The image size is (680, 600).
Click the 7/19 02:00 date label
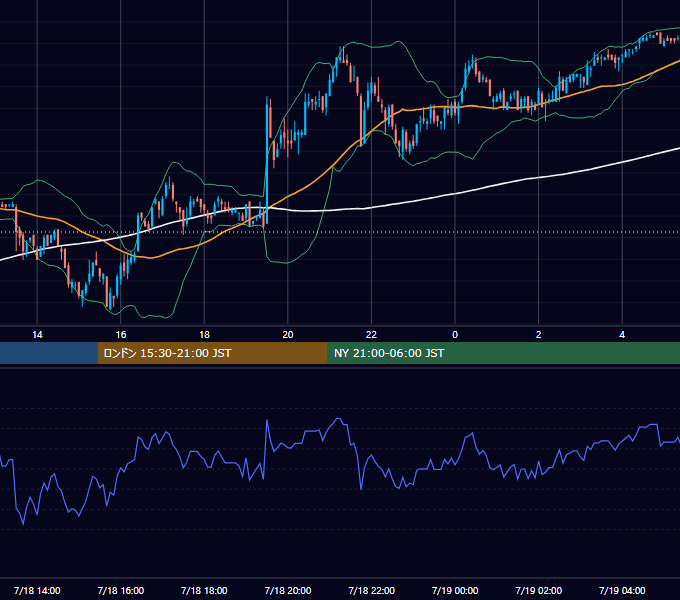539,590
